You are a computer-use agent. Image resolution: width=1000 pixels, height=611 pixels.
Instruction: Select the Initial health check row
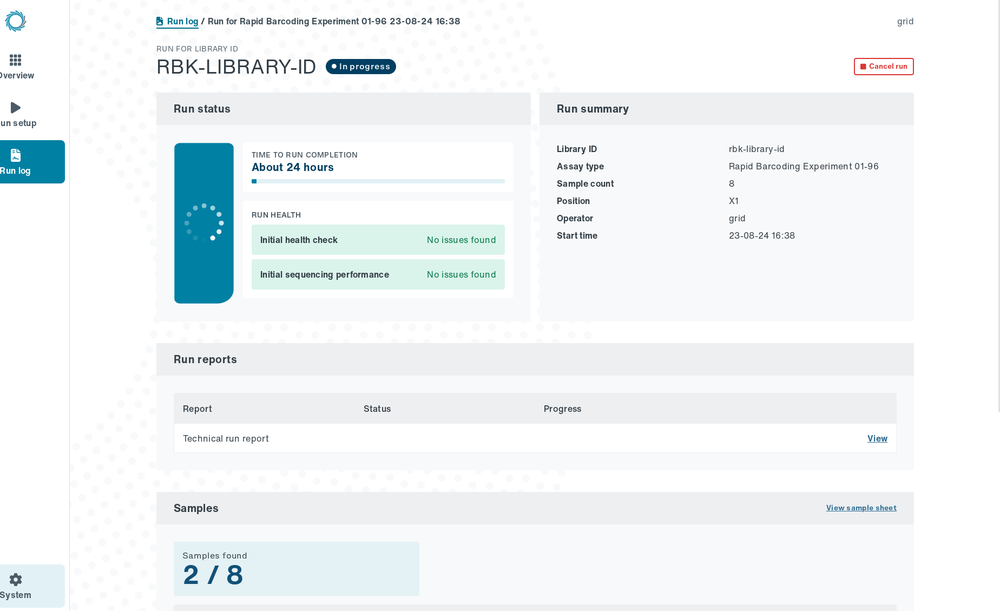(378, 240)
